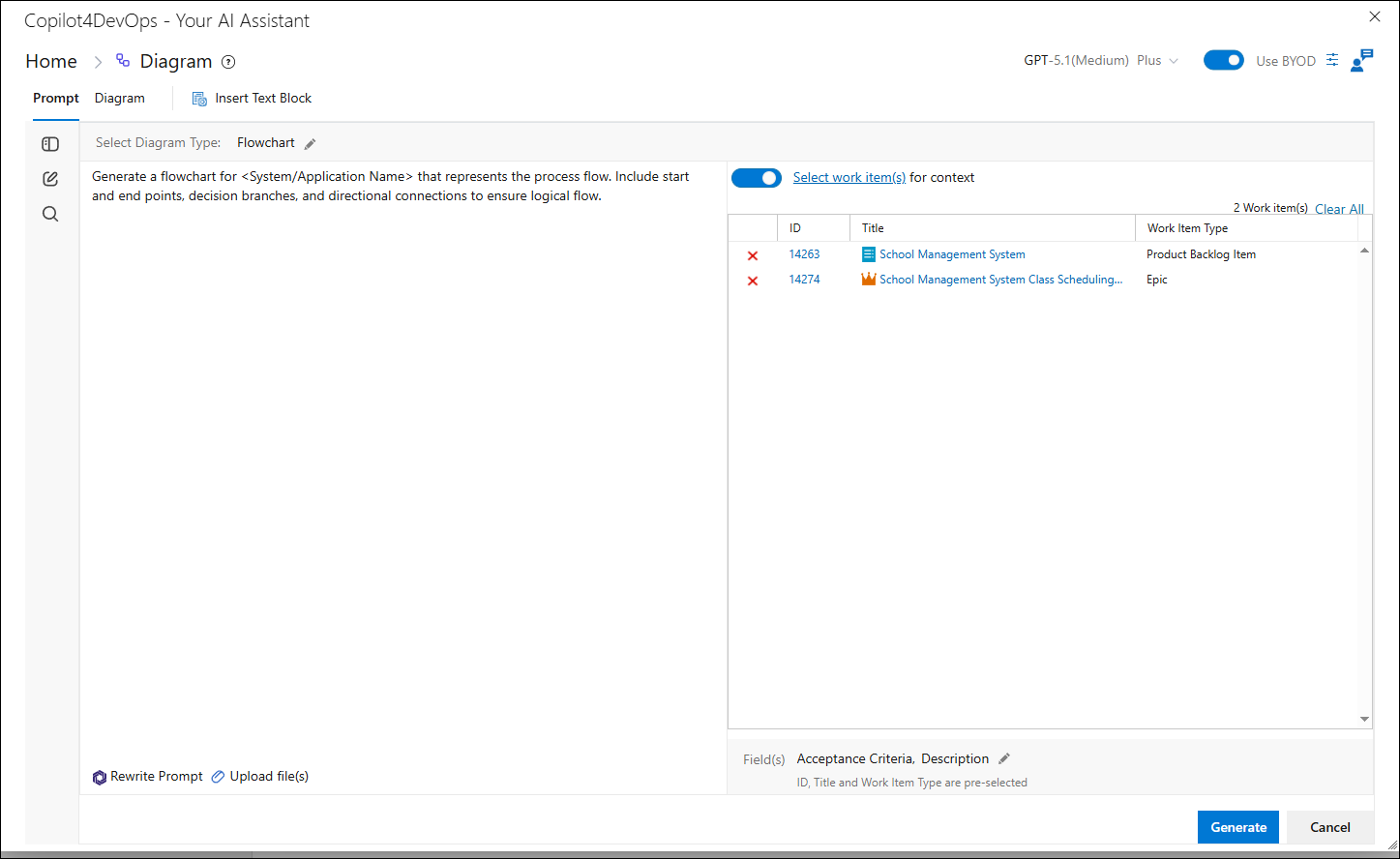Click Clear All link

tap(1339, 209)
